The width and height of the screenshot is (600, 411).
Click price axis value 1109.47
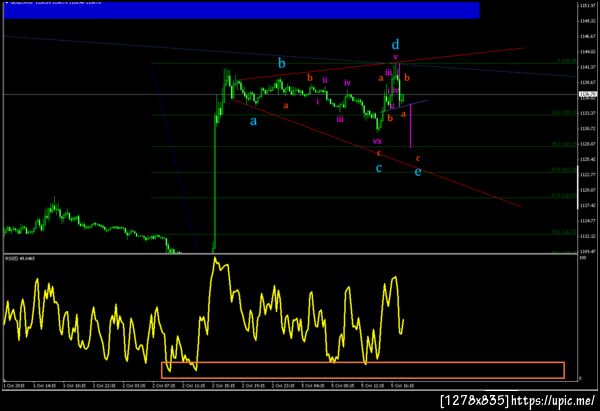587,251
